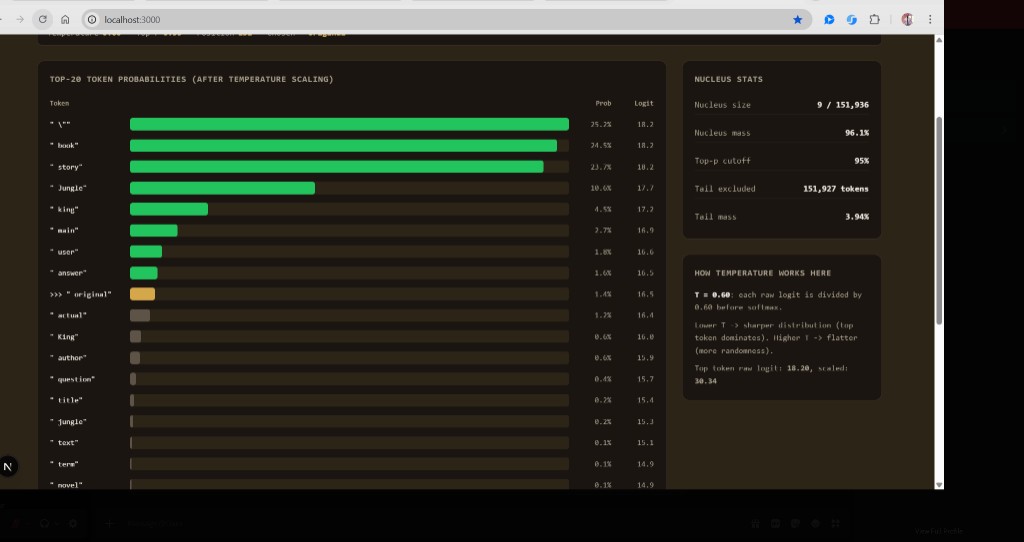This screenshot has width=1024, height=542.
Task: Toggle the bookmark star
Action: tap(797, 20)
